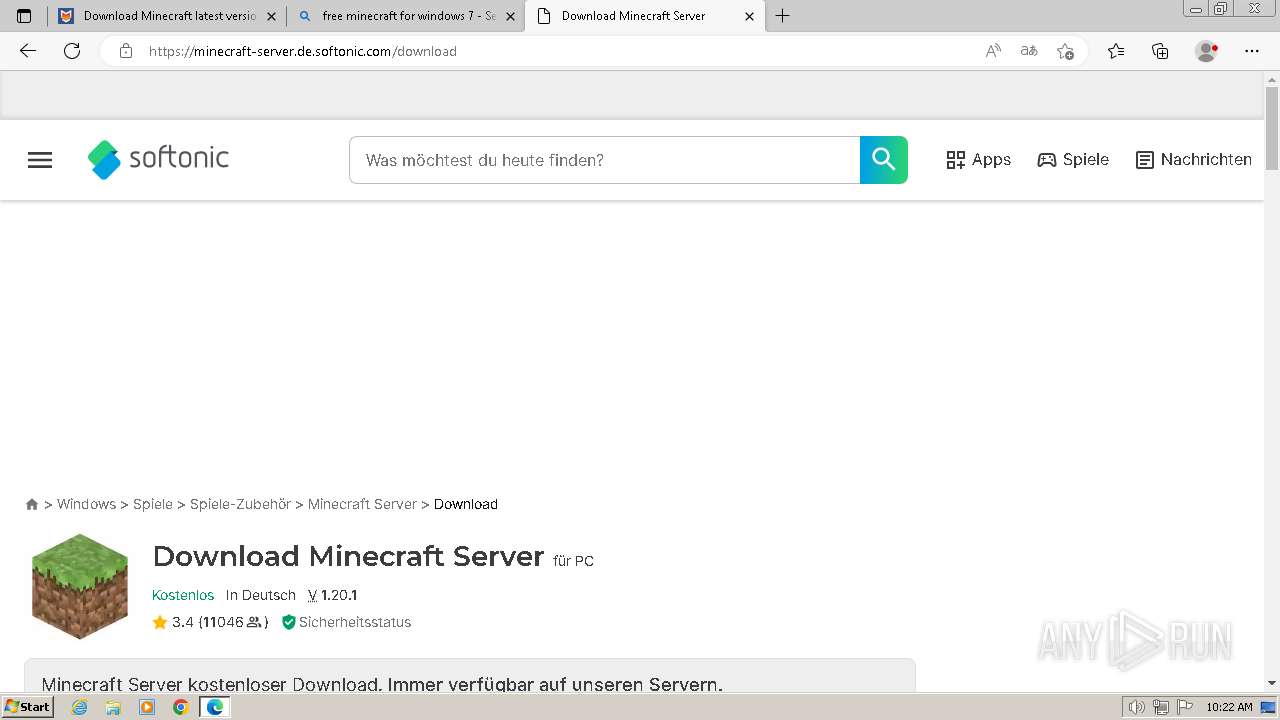This screenshot has height=720, width=1280.
Task: Open the translate page icon
Action: tap(1029, 51)
